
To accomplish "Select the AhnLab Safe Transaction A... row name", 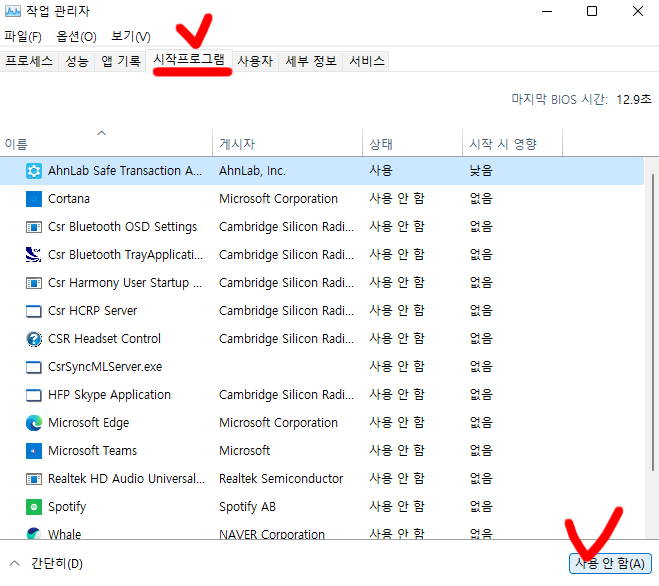I will pyautogui.click(x=125, y=171).
